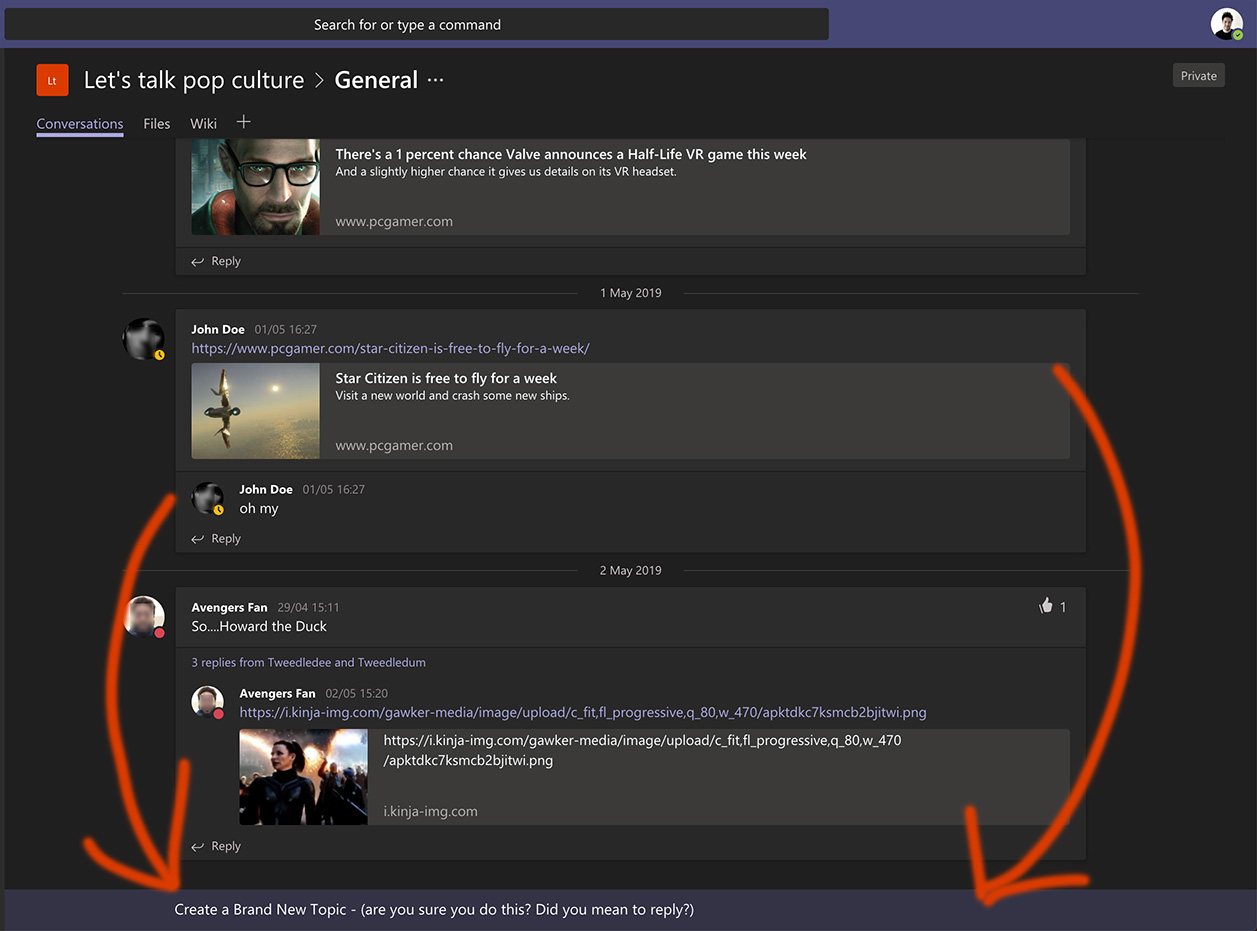Click the Private badge in top right
The height and width of the screenshot is (931, 1257).
1198,75
